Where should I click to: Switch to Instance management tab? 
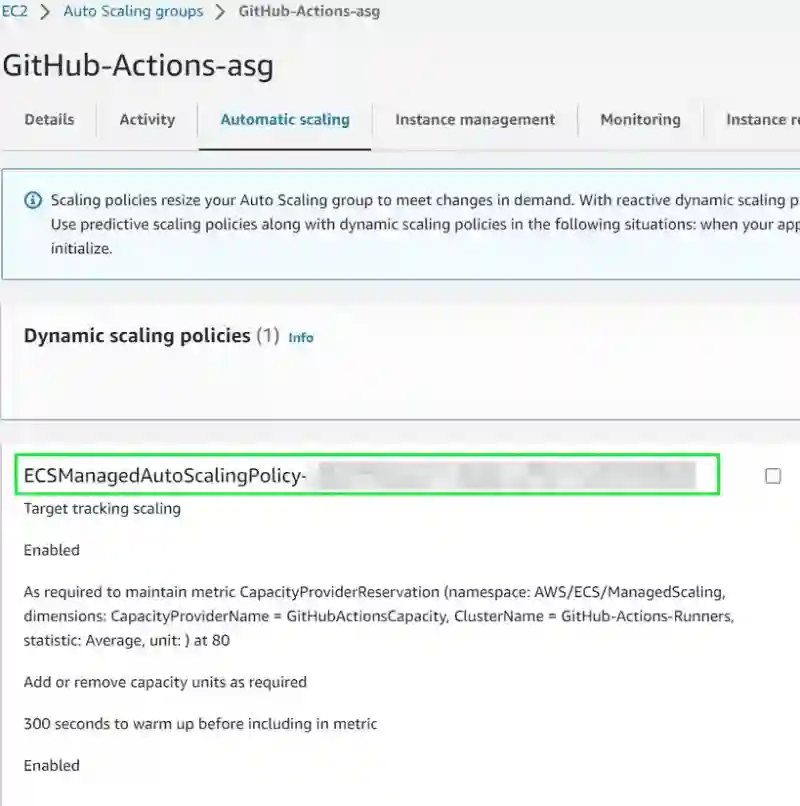pos(475,119)
